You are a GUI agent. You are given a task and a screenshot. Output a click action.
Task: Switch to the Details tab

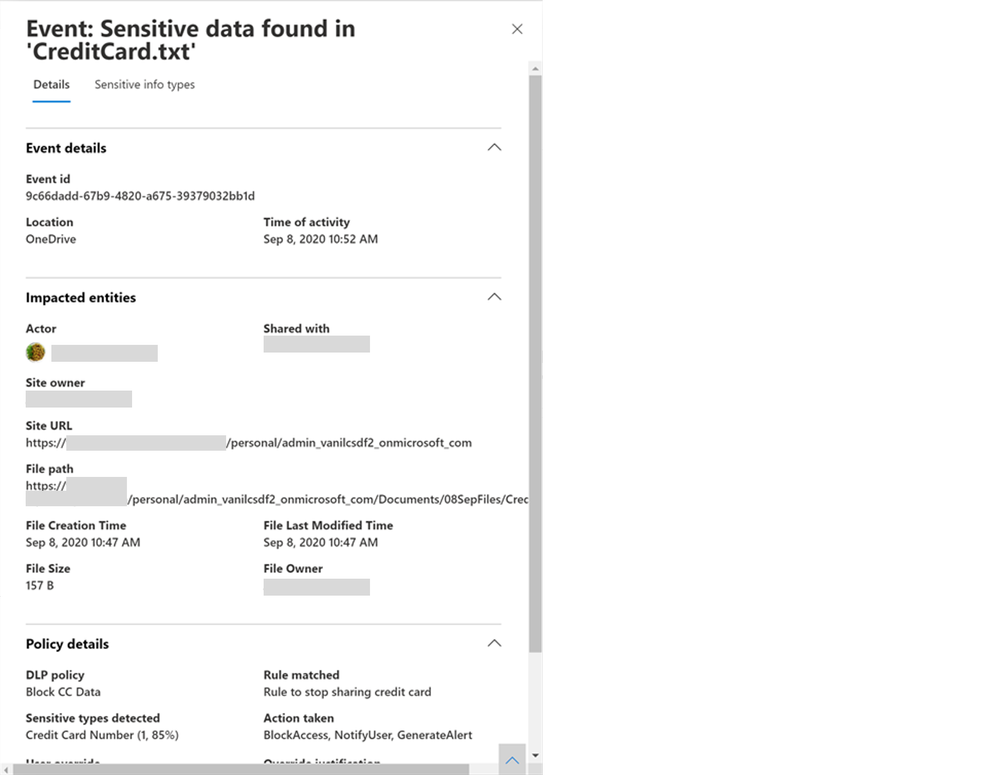[x=51, y=85]
